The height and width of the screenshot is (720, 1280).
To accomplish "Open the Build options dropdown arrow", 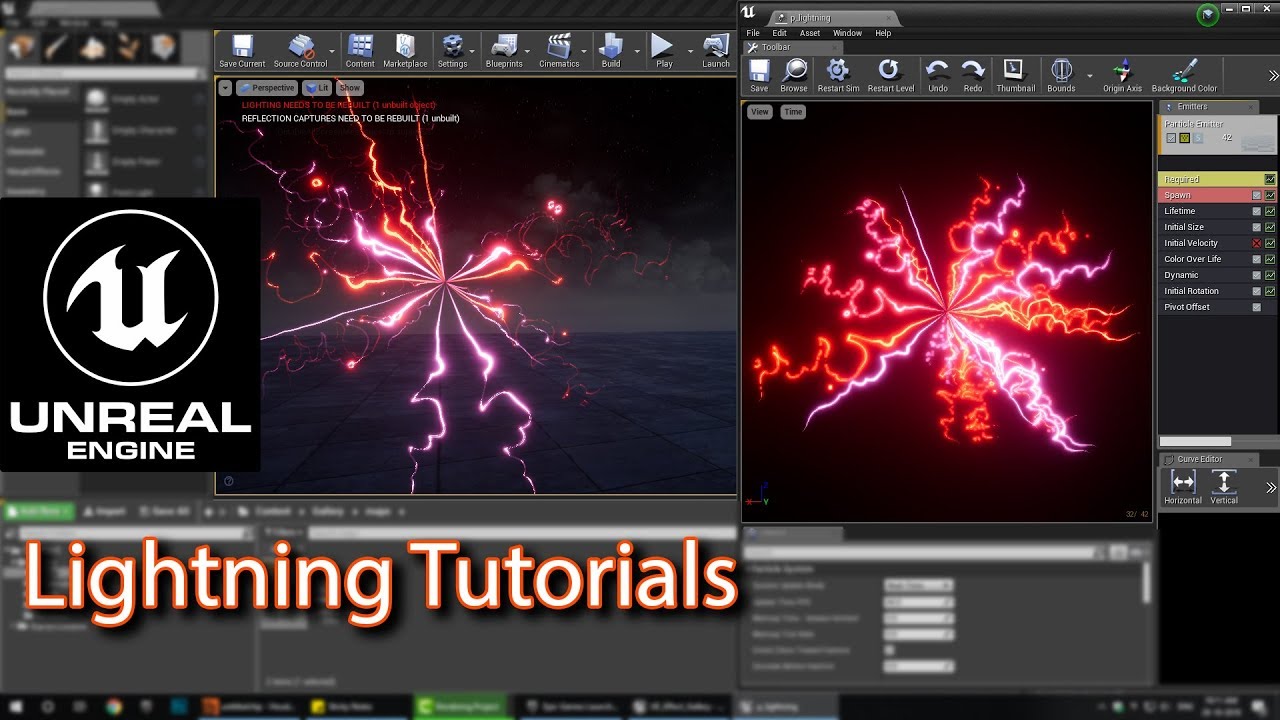I will [637, 51].
